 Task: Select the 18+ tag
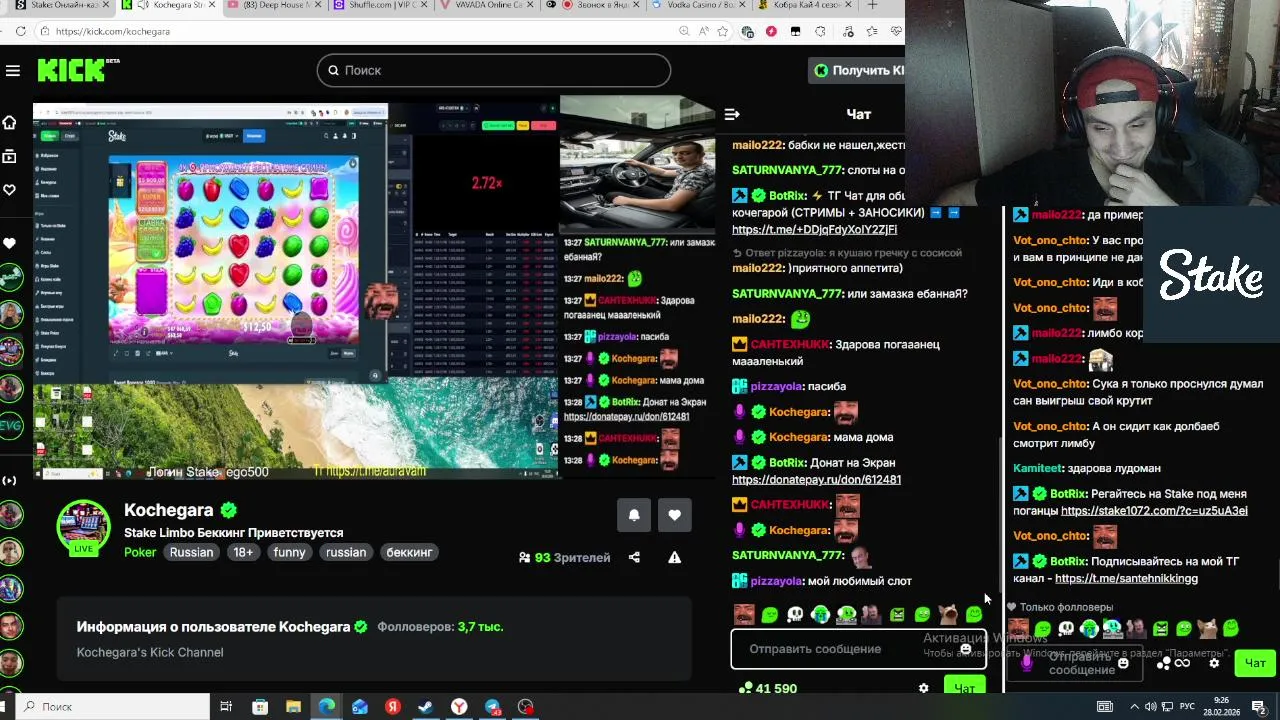[x=243, y=552]
